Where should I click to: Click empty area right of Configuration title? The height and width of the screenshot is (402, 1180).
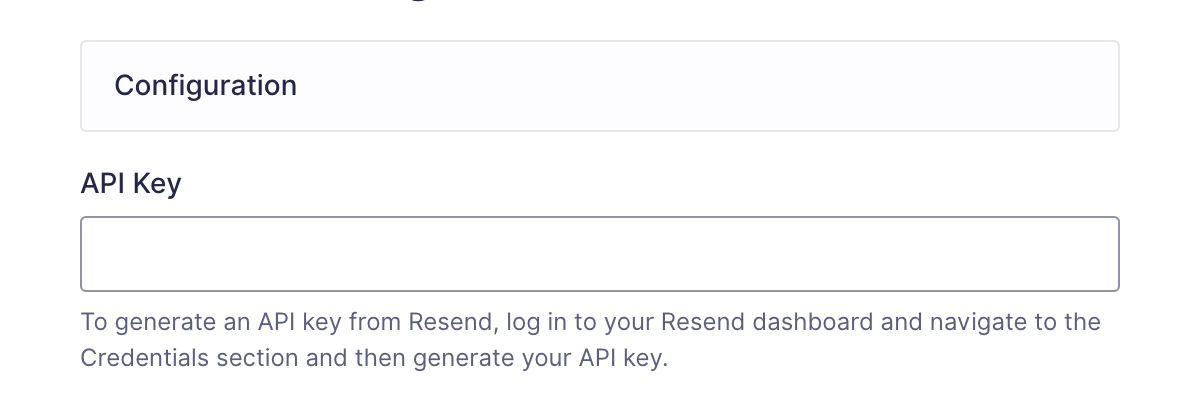(x=707, y=86)
